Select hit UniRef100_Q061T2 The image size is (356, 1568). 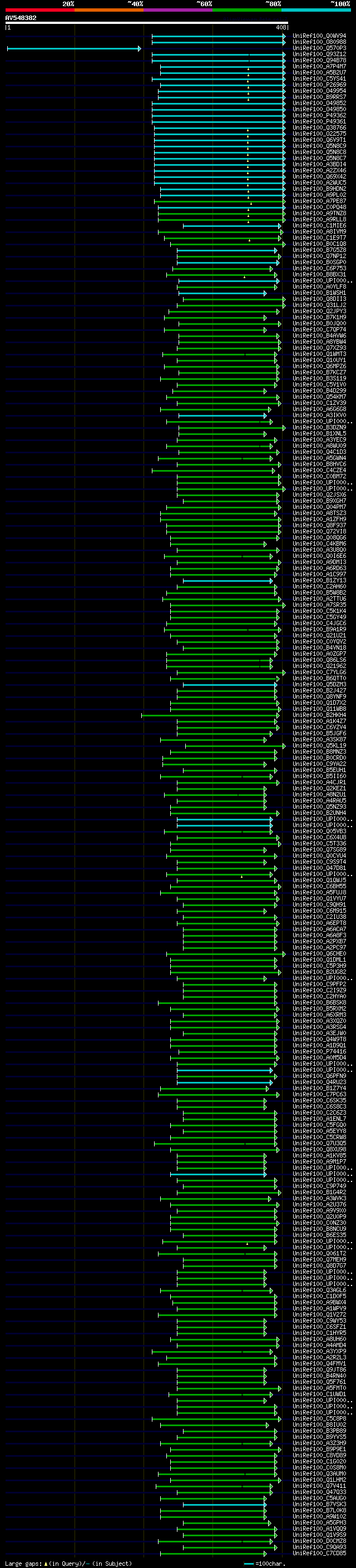click(x=319, y=1253)
